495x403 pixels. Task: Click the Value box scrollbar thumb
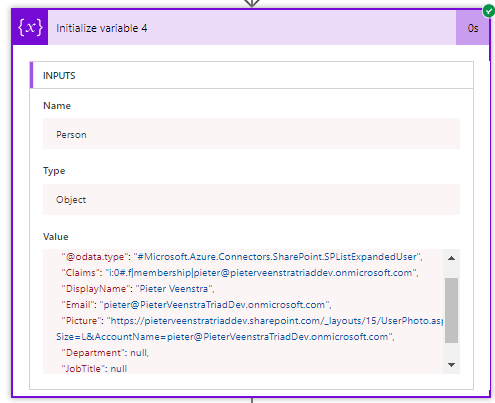click(x=451, y=310)
